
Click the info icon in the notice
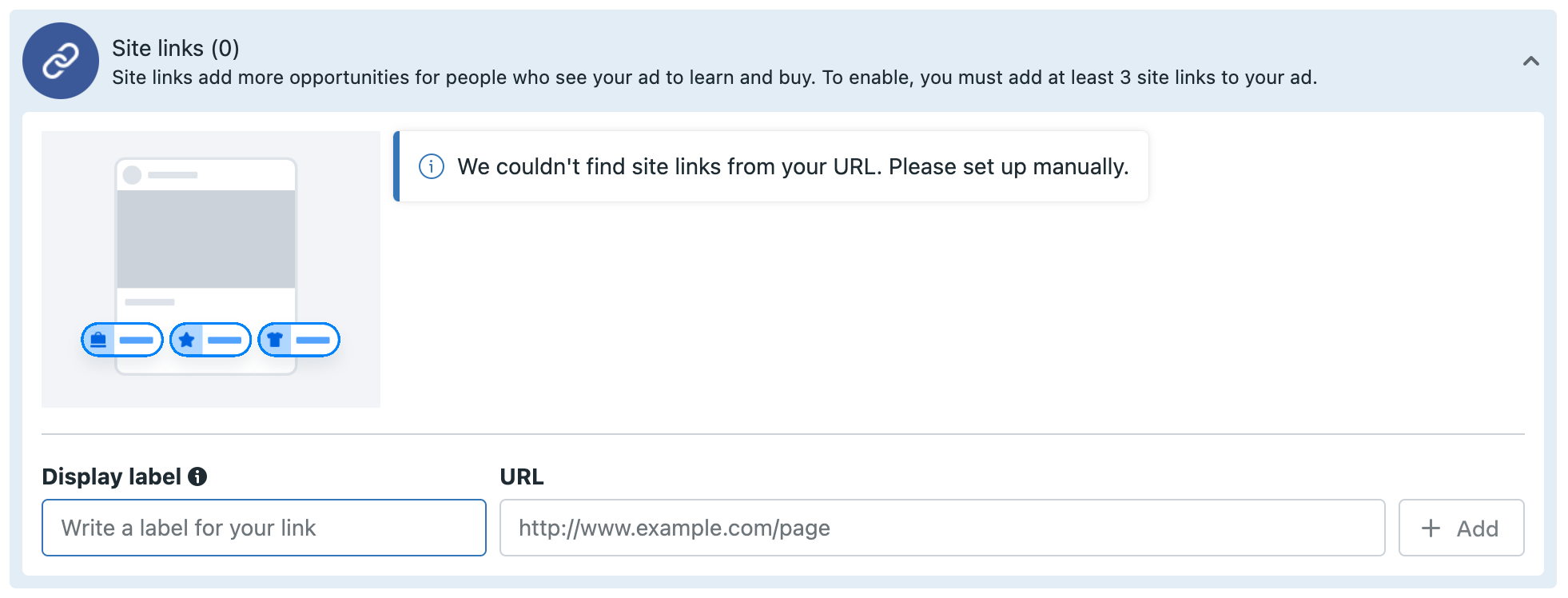[x=432, y=166]
